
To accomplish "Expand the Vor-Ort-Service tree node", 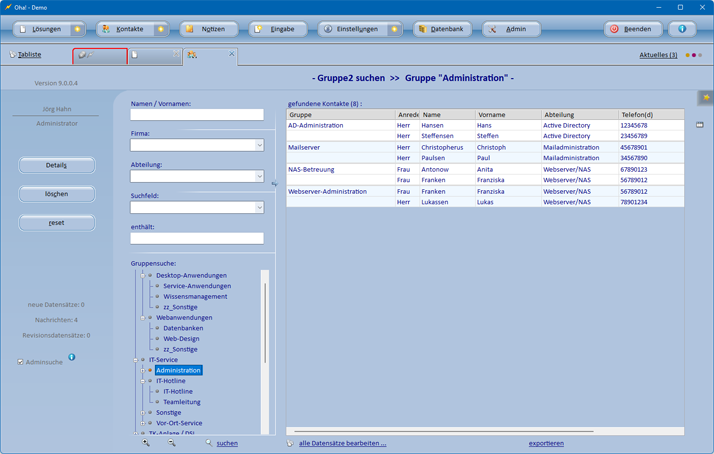I will [x=143, y=423].
